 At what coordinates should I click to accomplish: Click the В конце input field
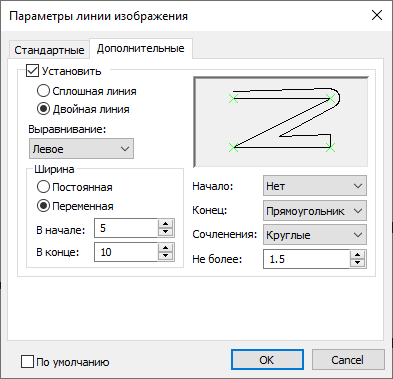pyautogui.click(x=126, y=252)
